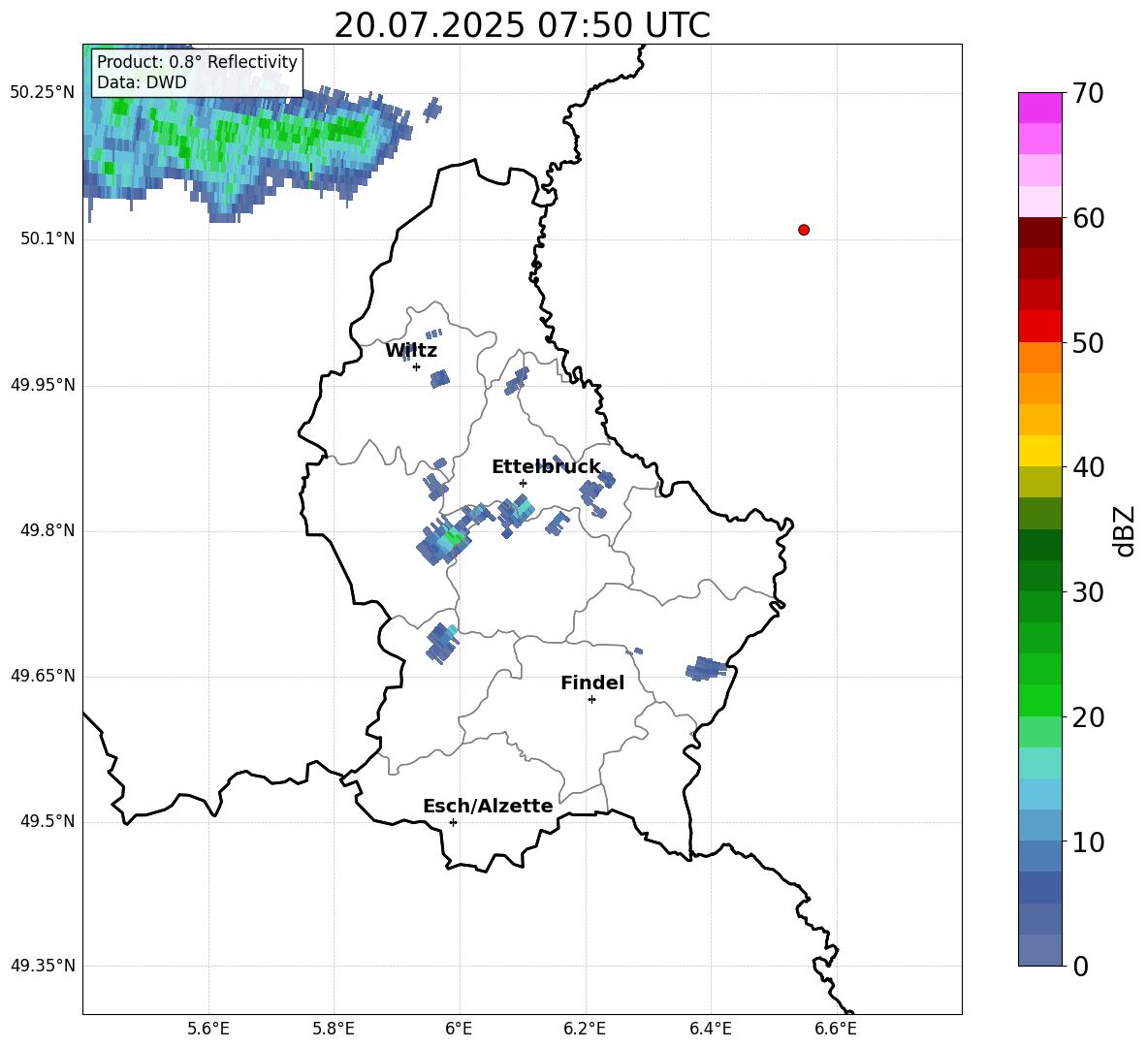The image size is (1148, 1048).
Task: Click the 6.4°E longitude label
Action: [710, 1029]
